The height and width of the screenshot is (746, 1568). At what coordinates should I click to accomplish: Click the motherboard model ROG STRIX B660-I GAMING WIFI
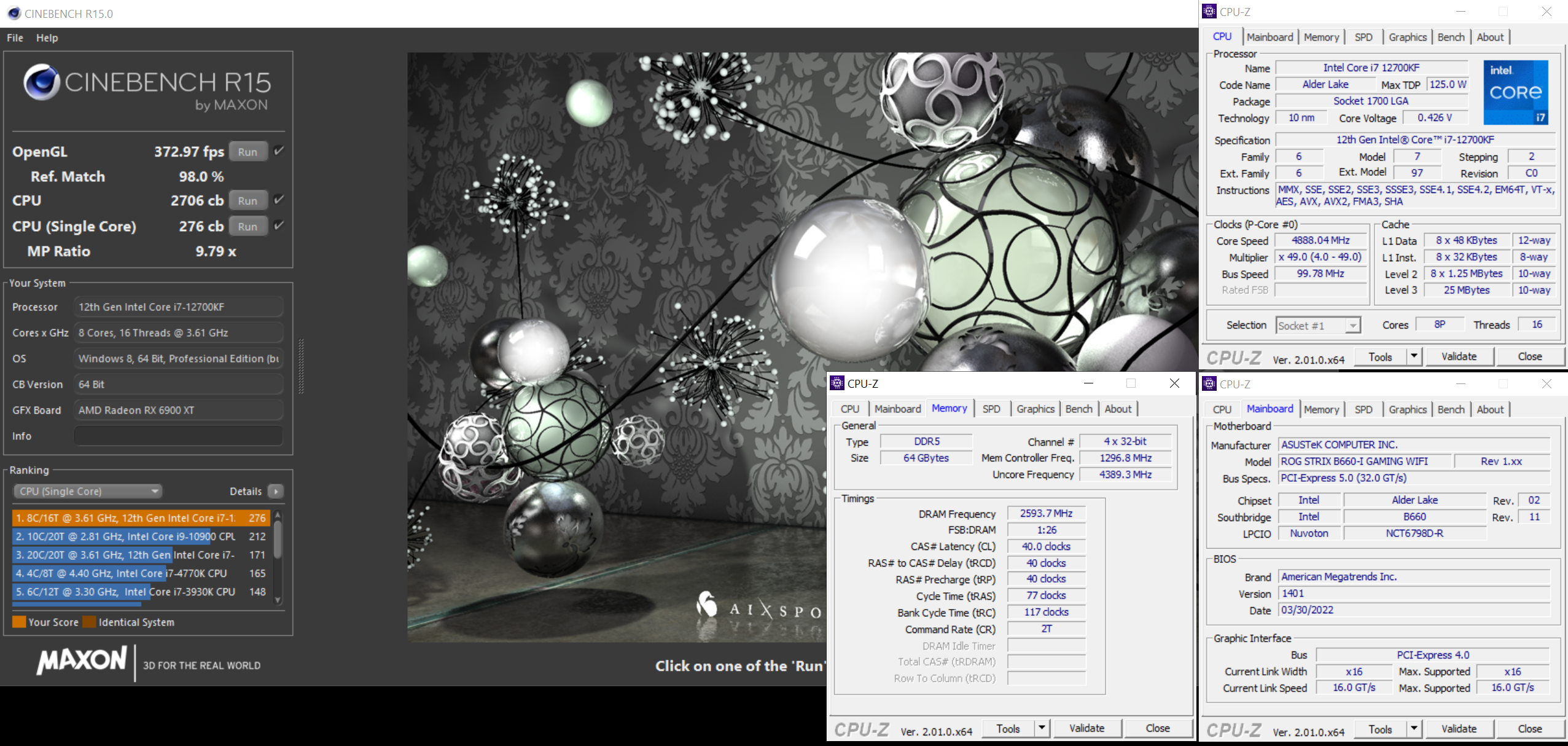click(x=1365, y=461)
